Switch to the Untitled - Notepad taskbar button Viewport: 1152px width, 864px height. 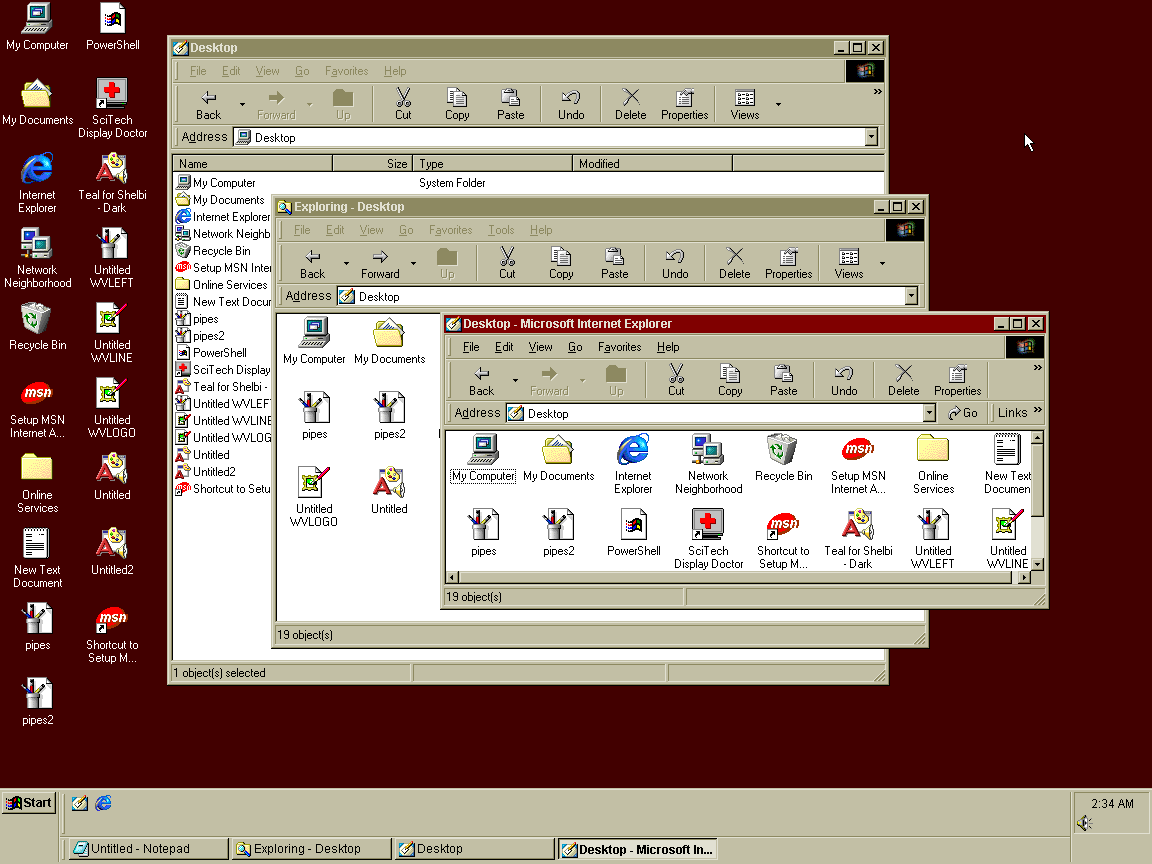pos(148,849)
